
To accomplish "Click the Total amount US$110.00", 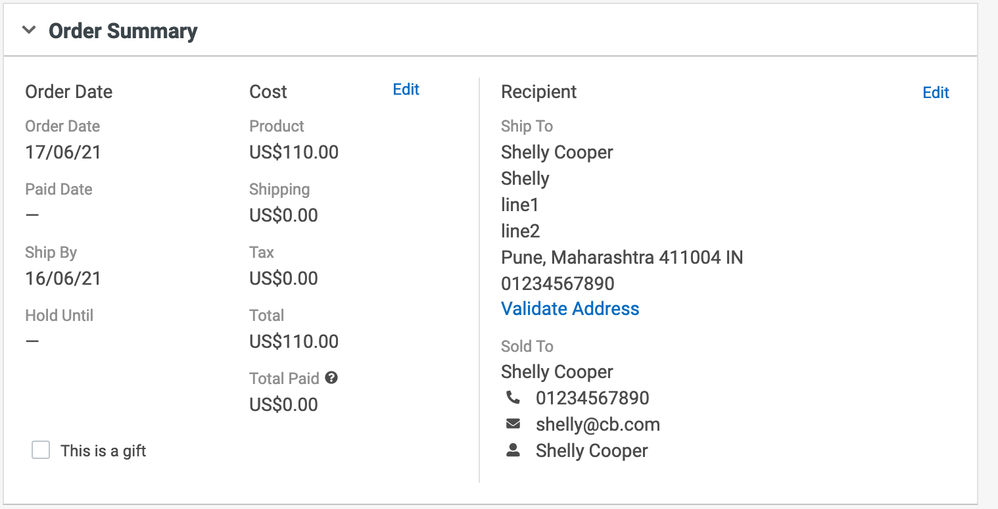I will point(294,342).
